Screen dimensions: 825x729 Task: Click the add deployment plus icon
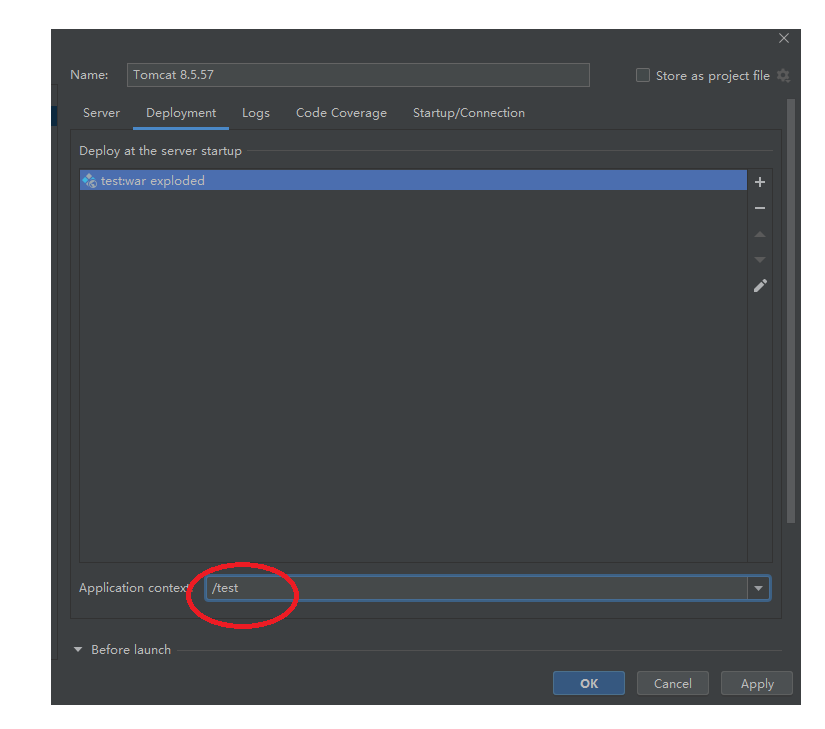(760, 182)
